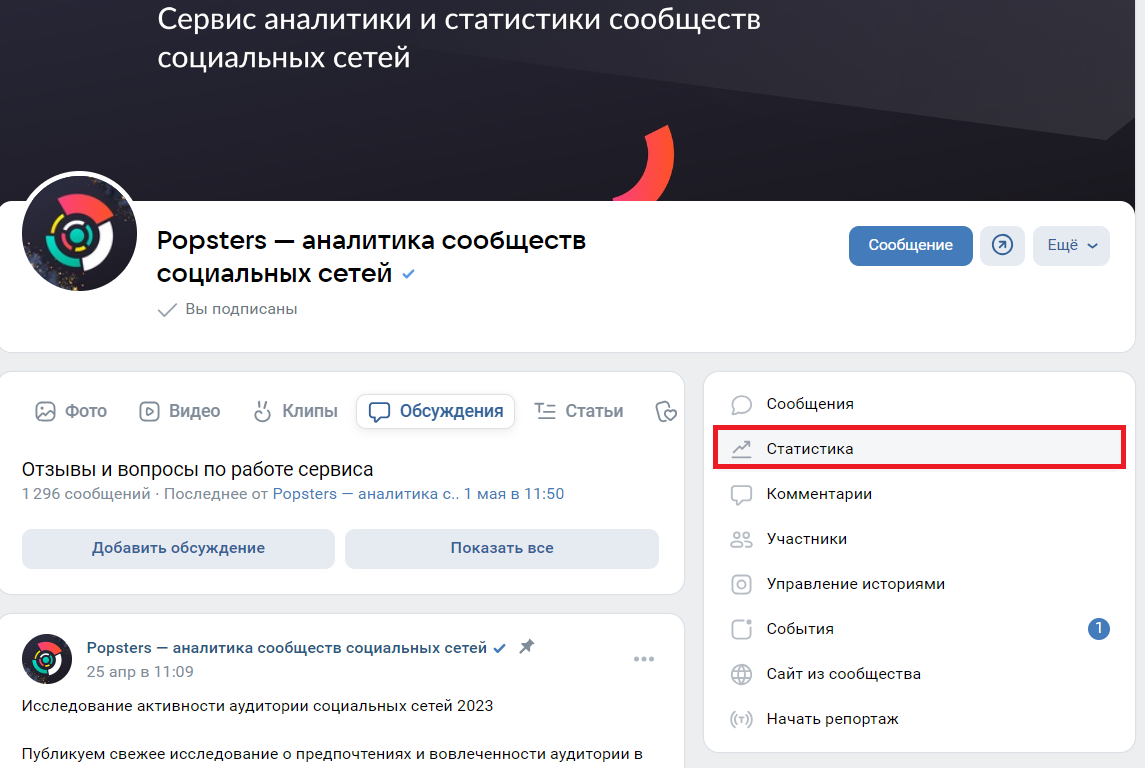The image size is (1145, 768).
Task: Click the pin icon on the post
Action: click(527, 647)
